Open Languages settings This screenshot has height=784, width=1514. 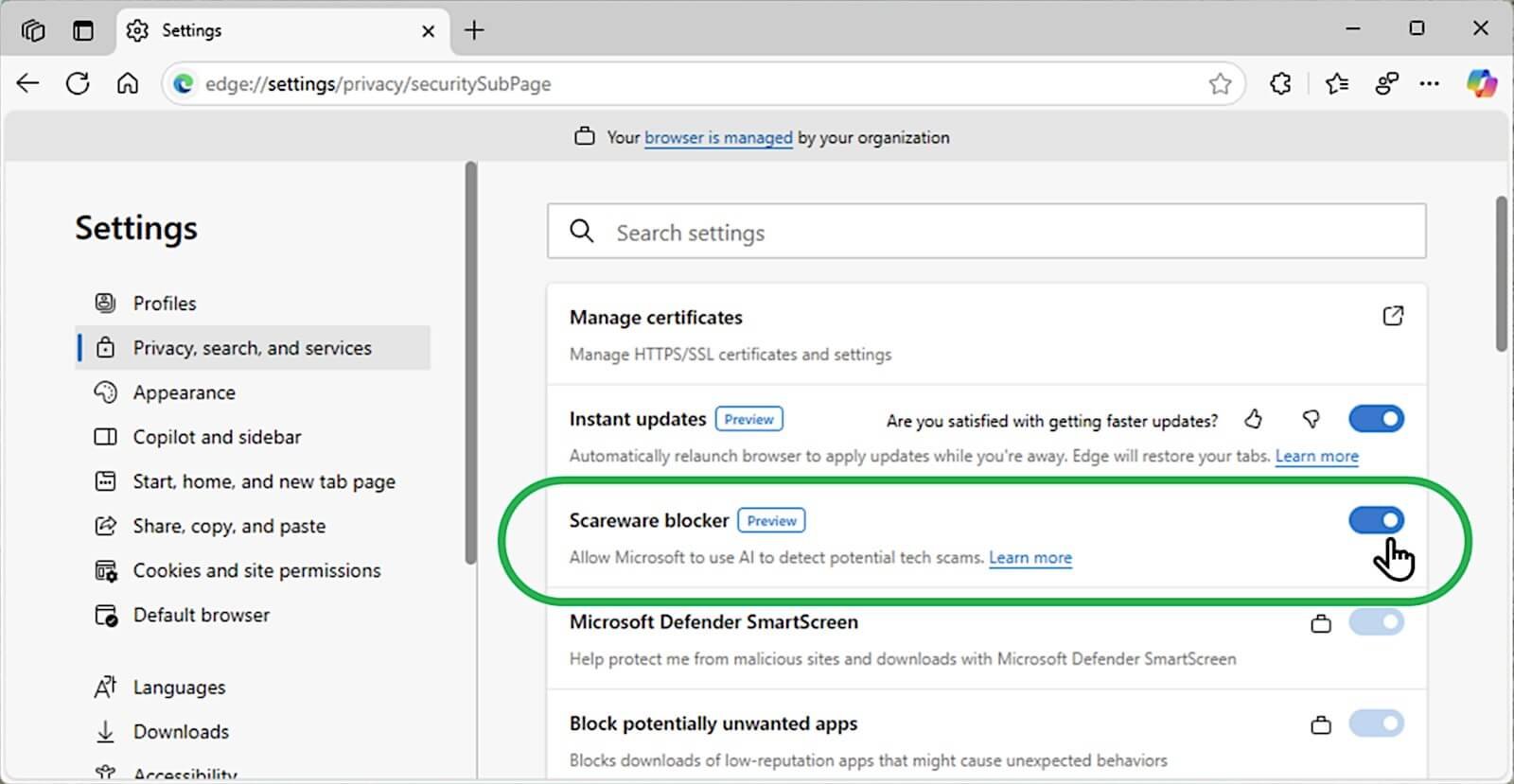coord(253,688)
